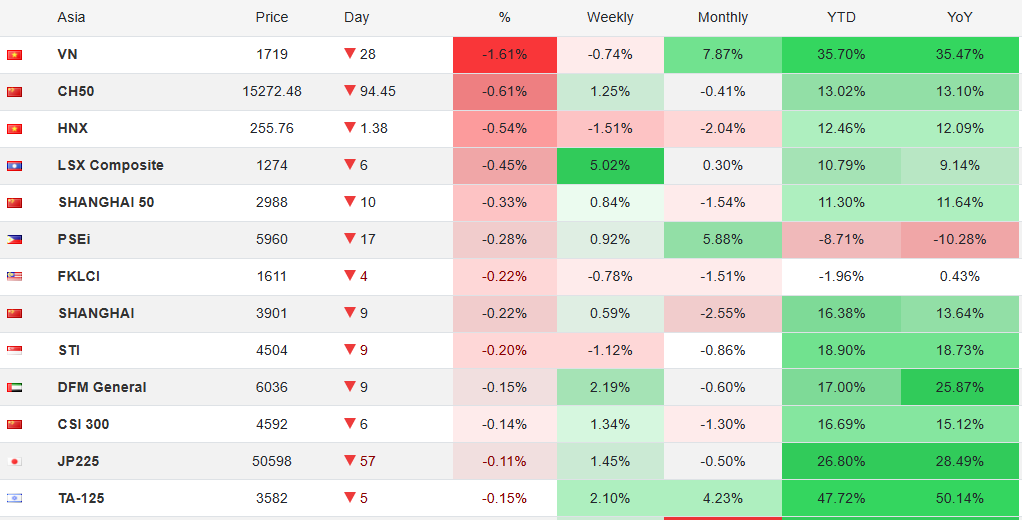Click the China flag next to CH50
Screen dimensions: 1022x520
tap(14, 92)
